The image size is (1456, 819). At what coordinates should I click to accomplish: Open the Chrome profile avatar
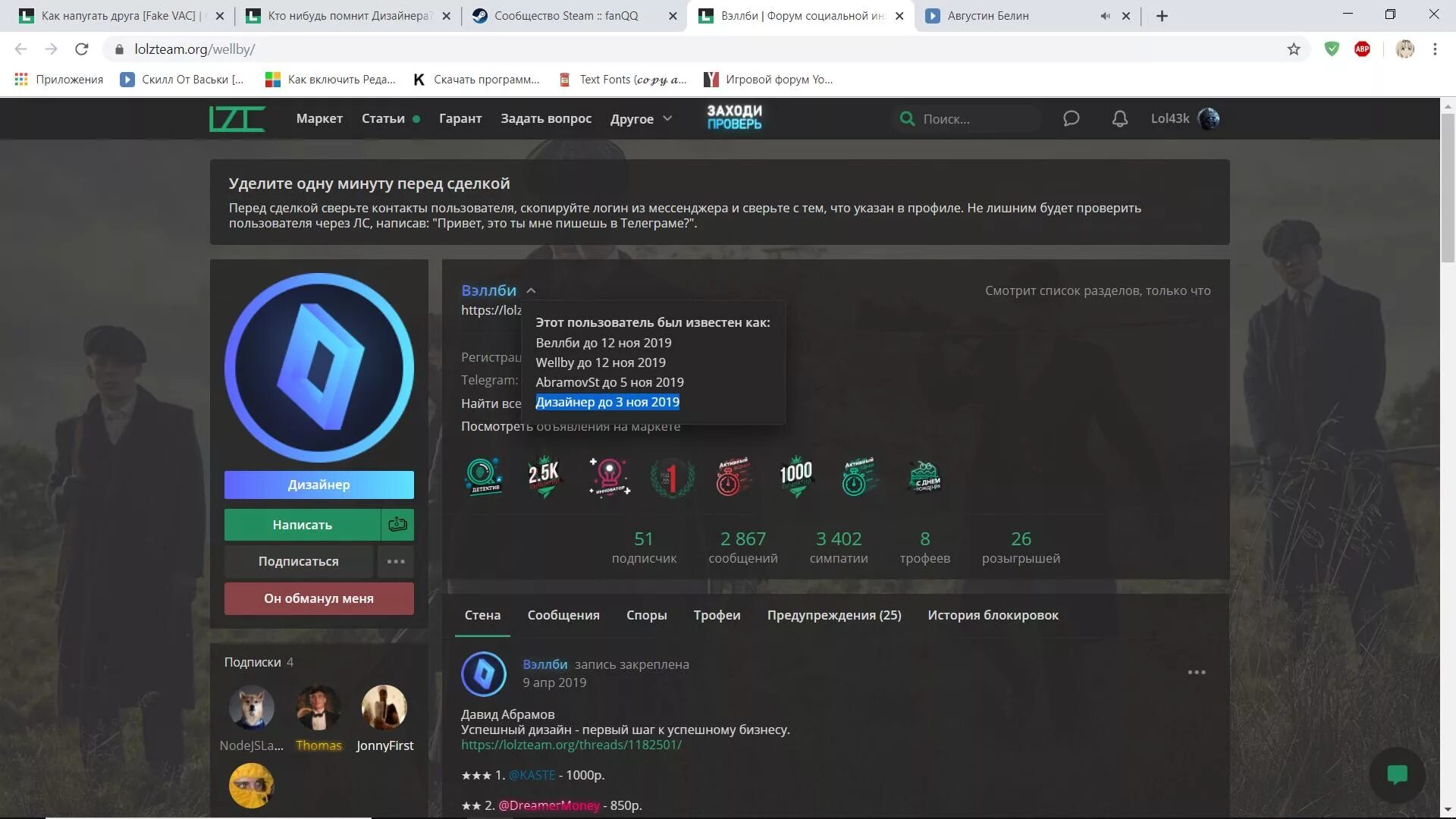1405,49
